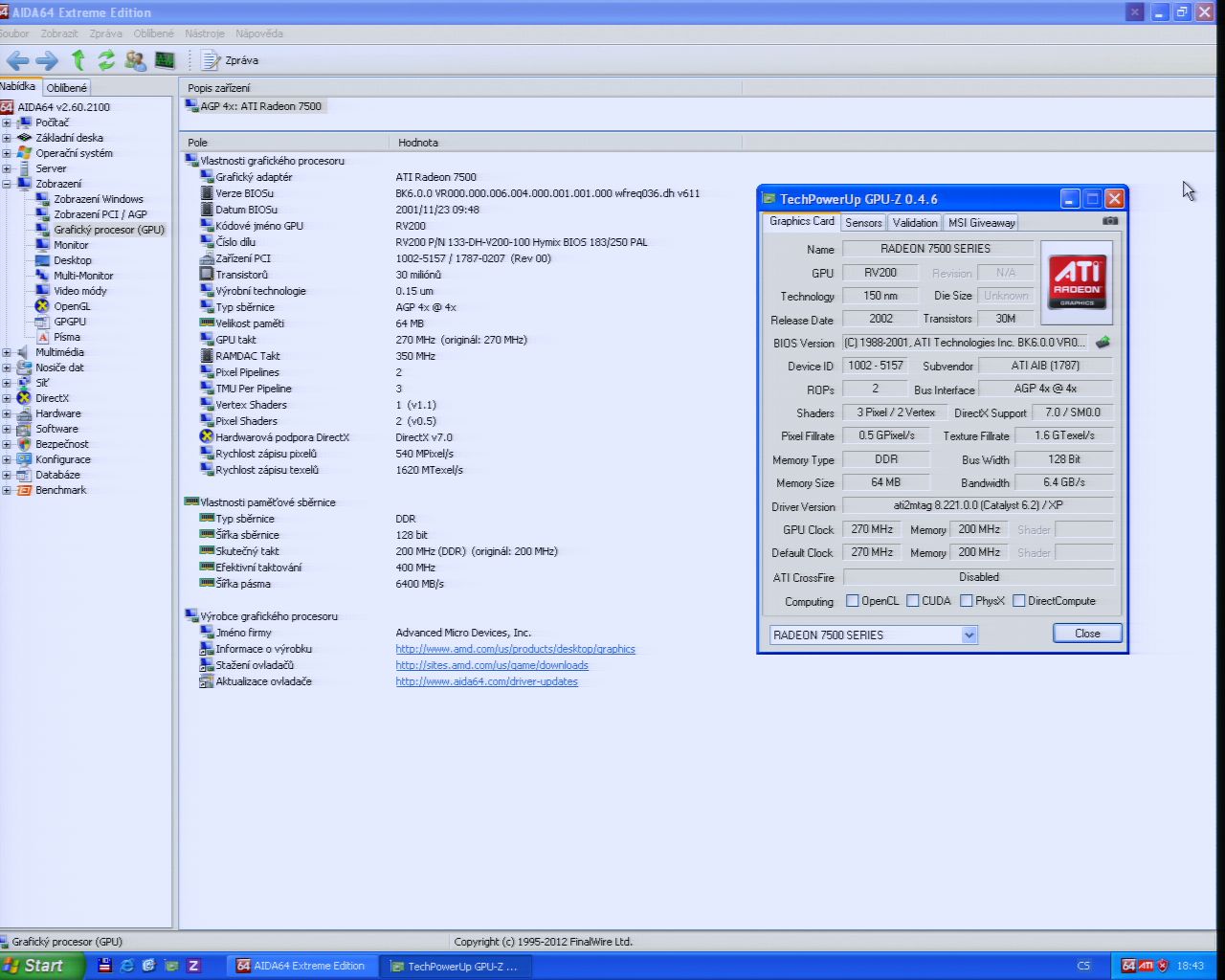Launch Internet Explorer from quick launch
Viewport: 1225px width, 980px height.
point(127,966)
